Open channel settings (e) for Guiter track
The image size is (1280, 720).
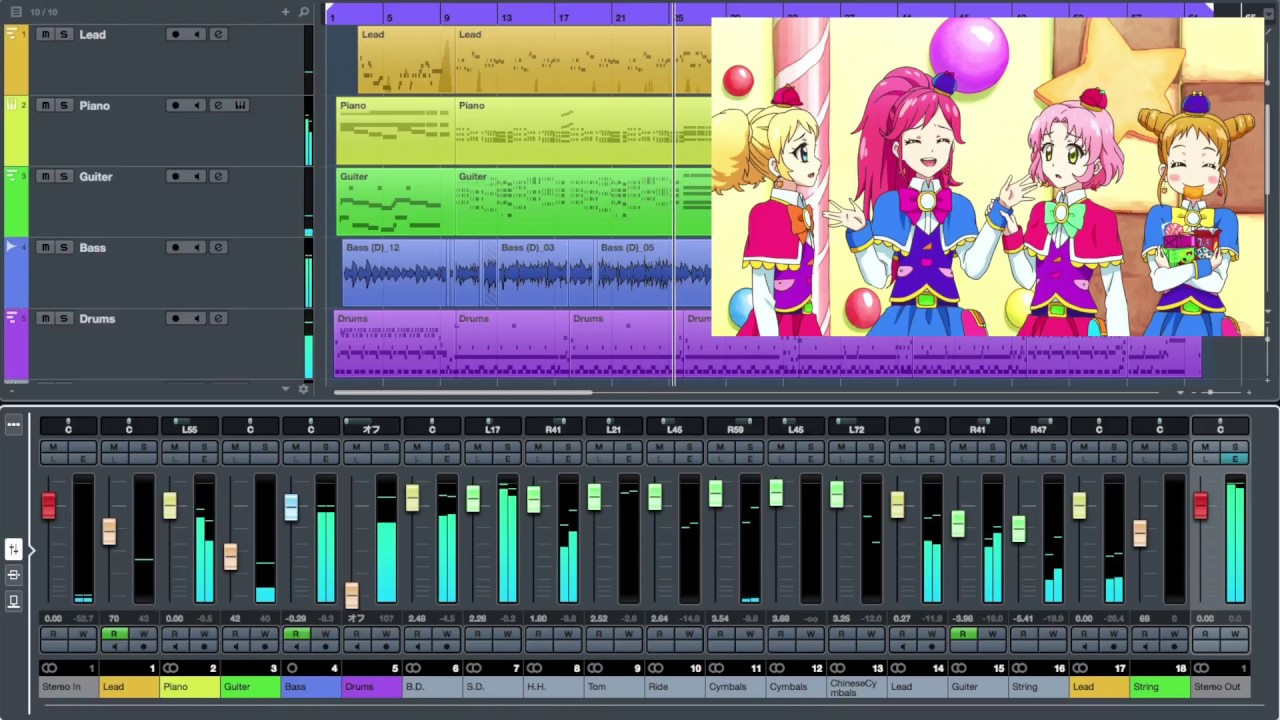(x=218, y=176)
